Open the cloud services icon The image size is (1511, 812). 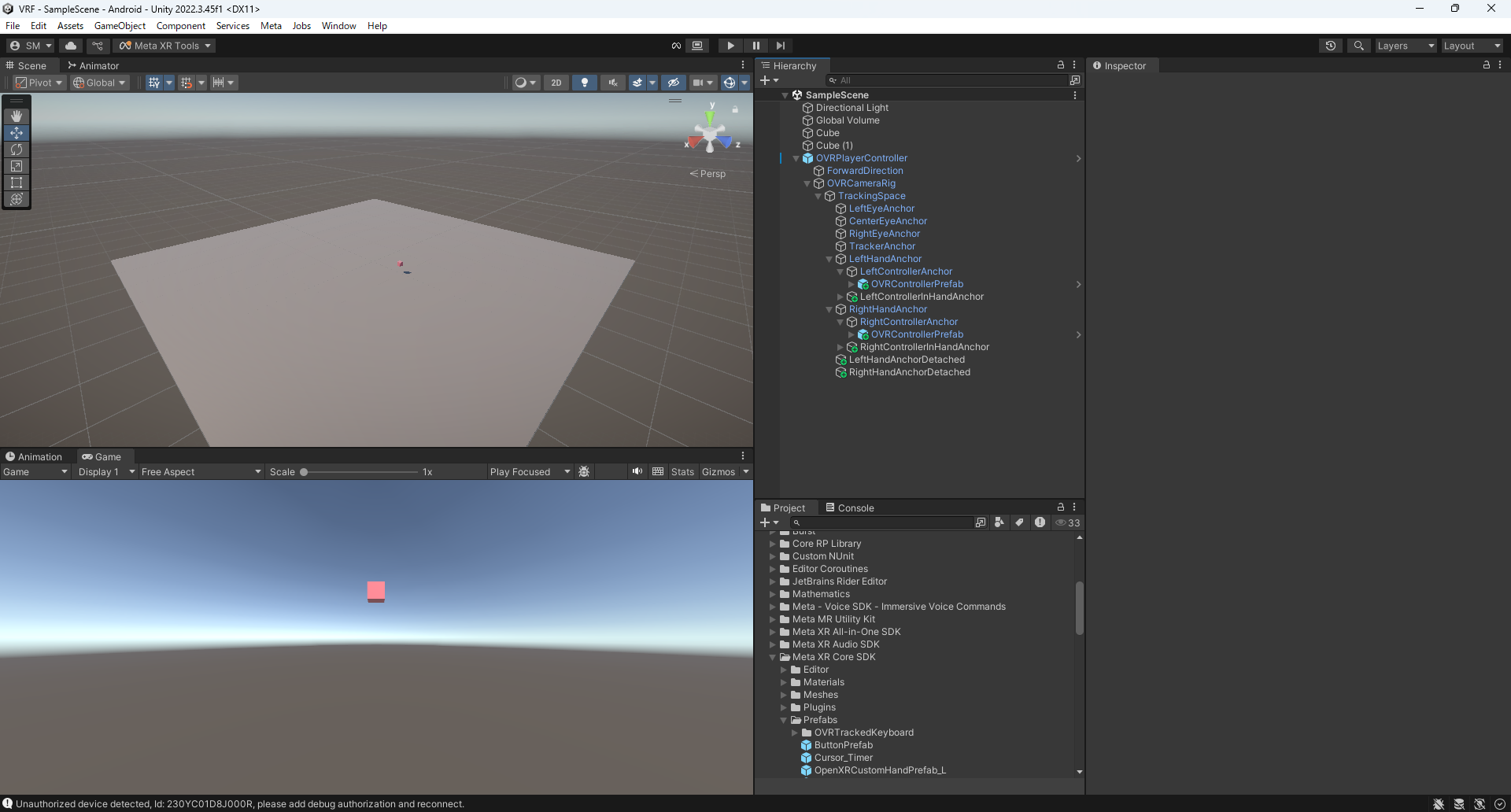71,46
